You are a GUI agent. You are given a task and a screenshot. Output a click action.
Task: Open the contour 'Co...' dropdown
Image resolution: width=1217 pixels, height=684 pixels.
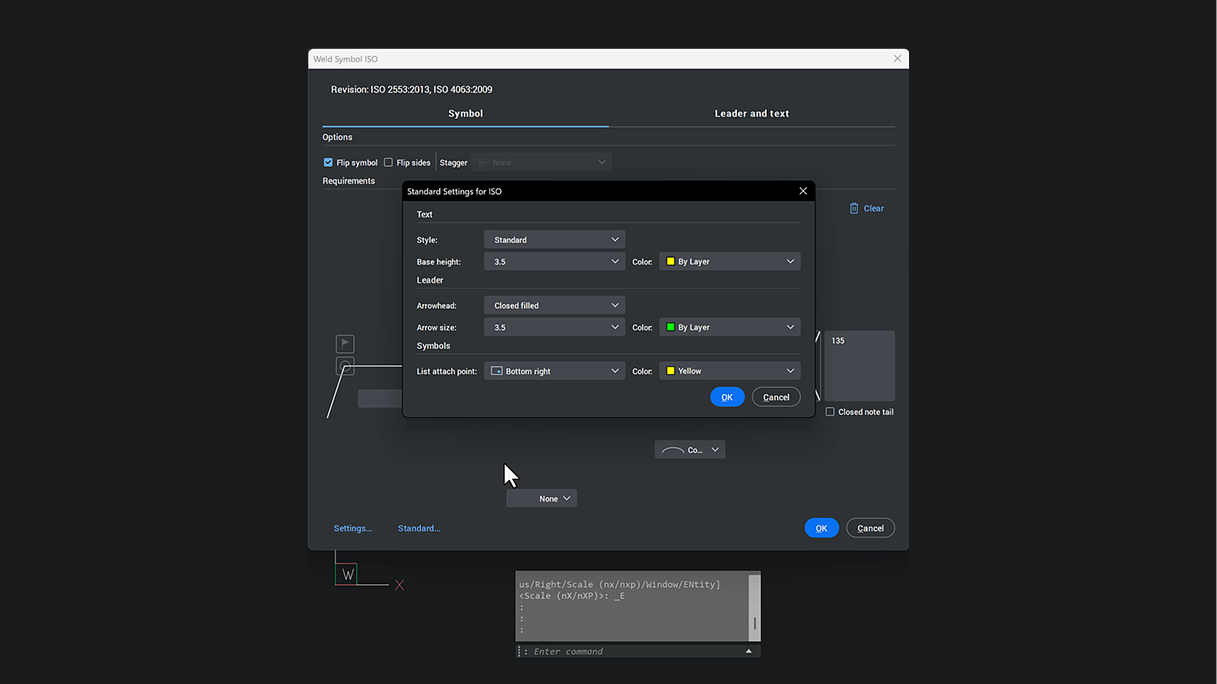click(x=690, y=450)
